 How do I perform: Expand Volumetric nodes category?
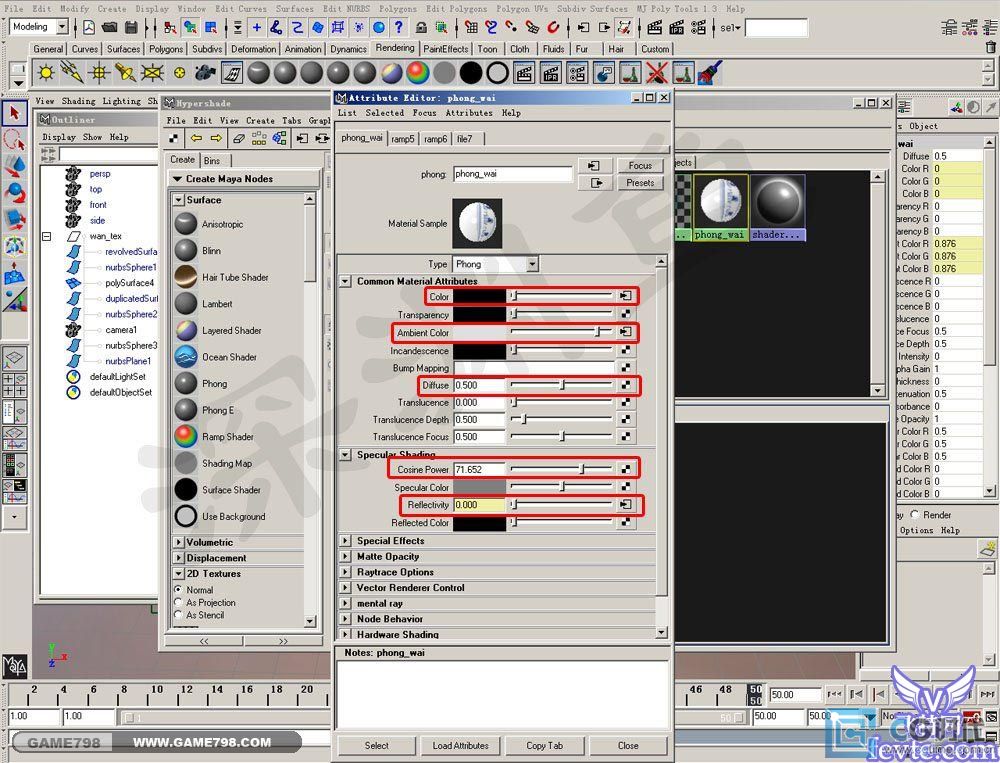coord(179,542)
